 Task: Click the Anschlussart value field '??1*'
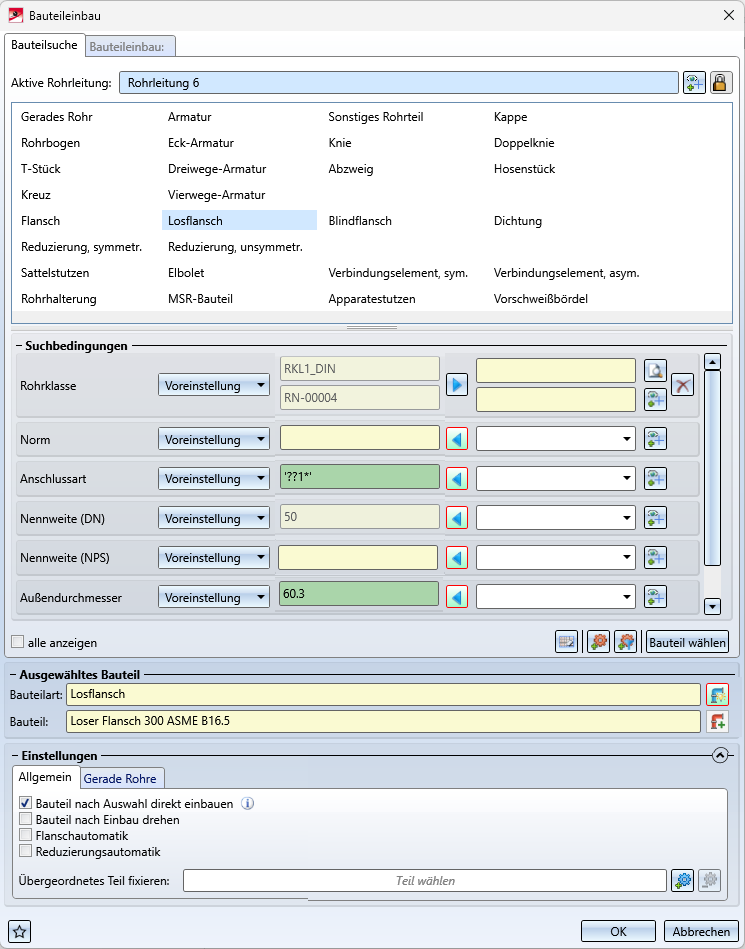pos(359,477)
